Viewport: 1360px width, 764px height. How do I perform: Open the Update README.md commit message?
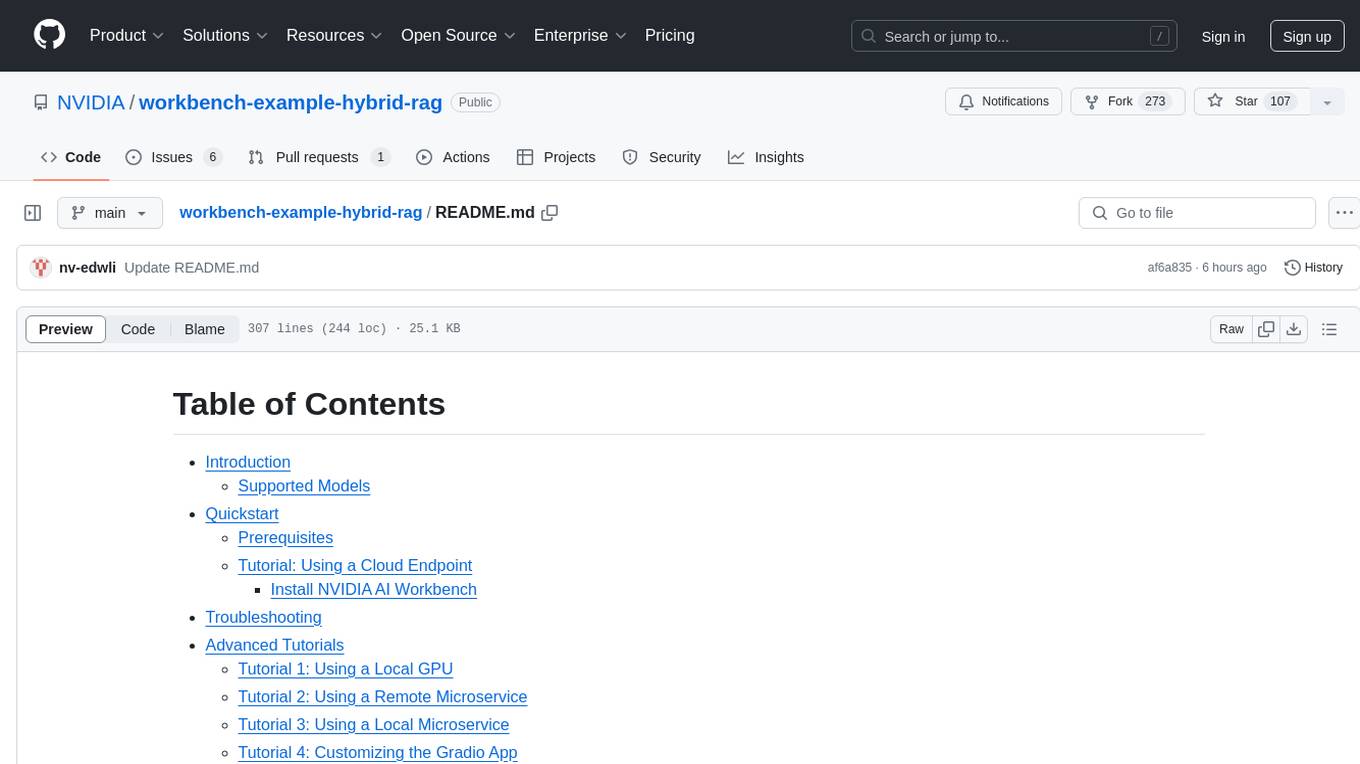pos(192,268)
